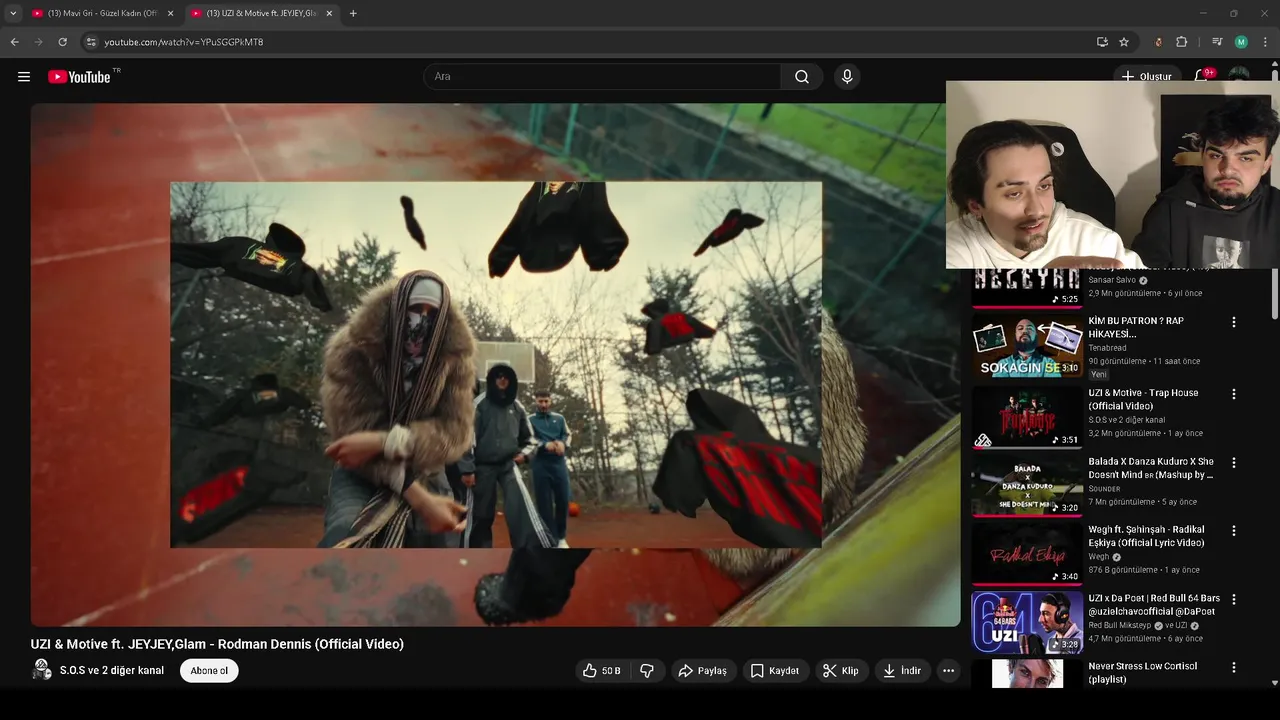Screen dimensions: 1280x720
Task: Open the UZI 64 Bars thumbnail
Action: 1027,622
